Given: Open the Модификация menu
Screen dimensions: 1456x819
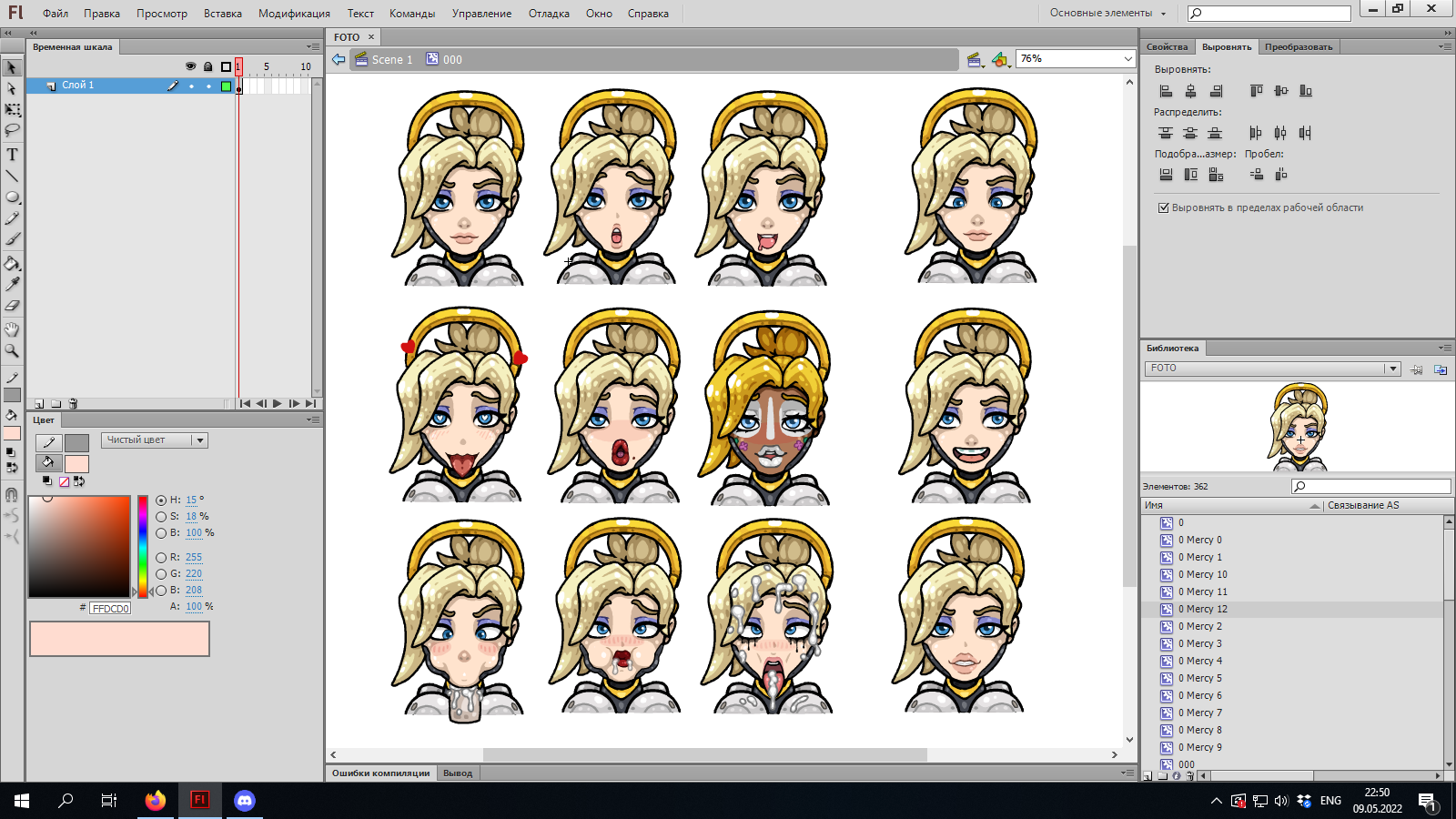Looking at the screenshot, I should click(x=294, y=14).
